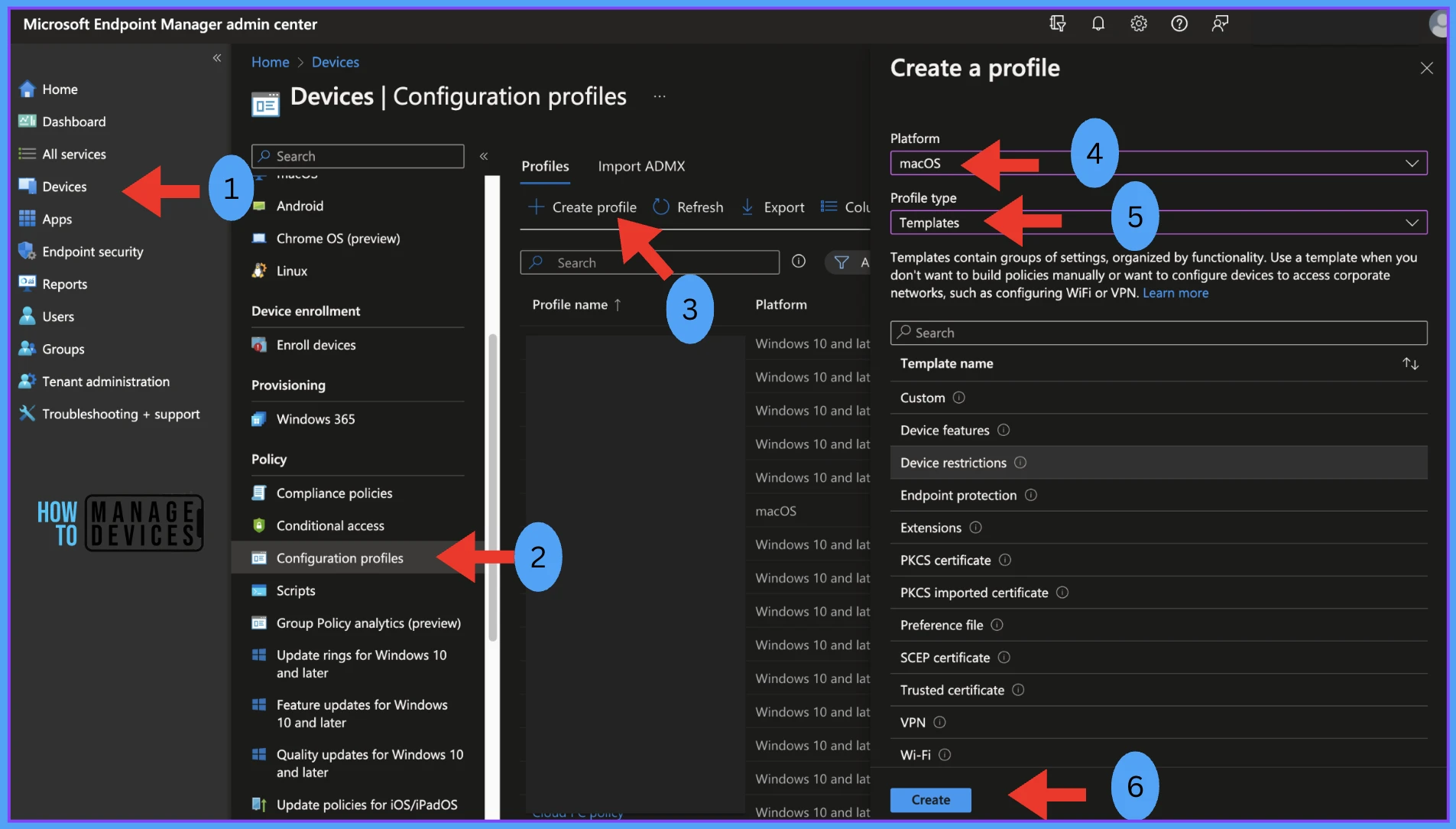Viewport: 1456px width, 829px height.
Task: Click info icon next to Preference file
Action: 997,625
